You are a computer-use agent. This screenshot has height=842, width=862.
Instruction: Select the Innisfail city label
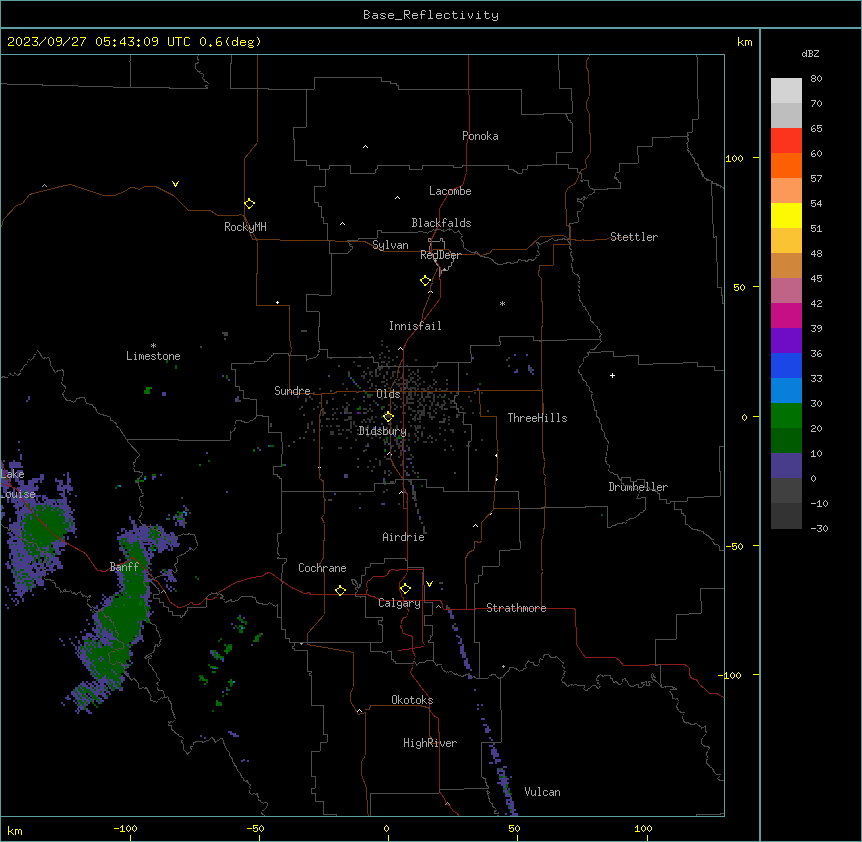(x=415, y=326)
